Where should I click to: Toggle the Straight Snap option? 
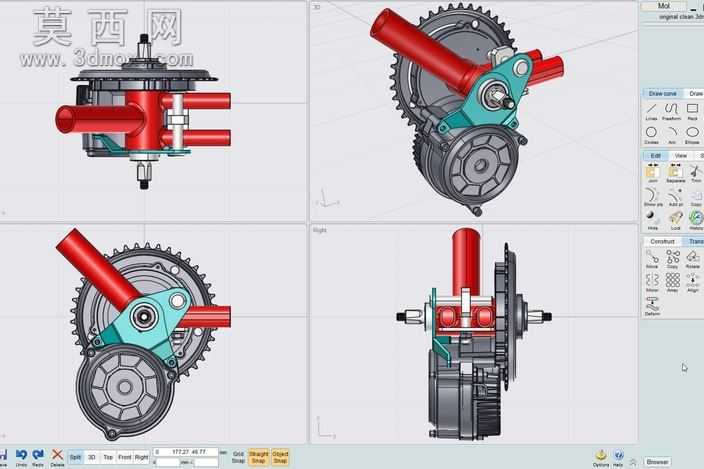[x=258, y=457]
